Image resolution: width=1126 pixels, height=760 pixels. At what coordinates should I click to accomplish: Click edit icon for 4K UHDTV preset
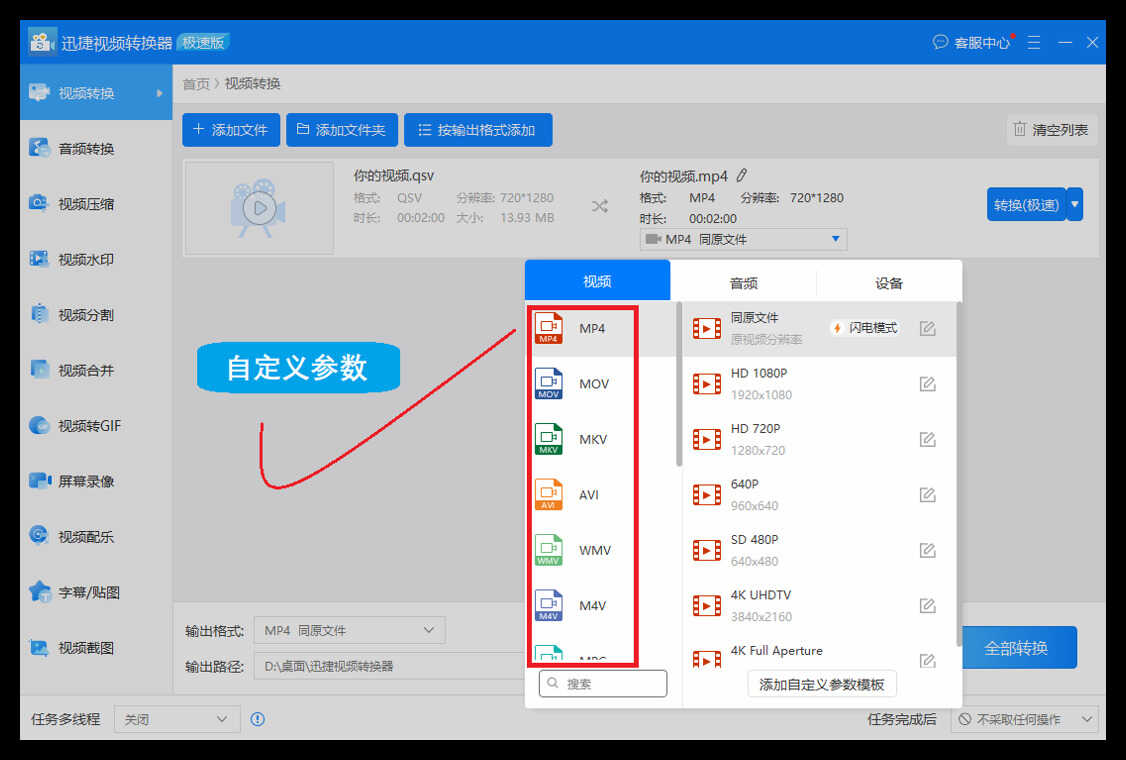[927, 606]
